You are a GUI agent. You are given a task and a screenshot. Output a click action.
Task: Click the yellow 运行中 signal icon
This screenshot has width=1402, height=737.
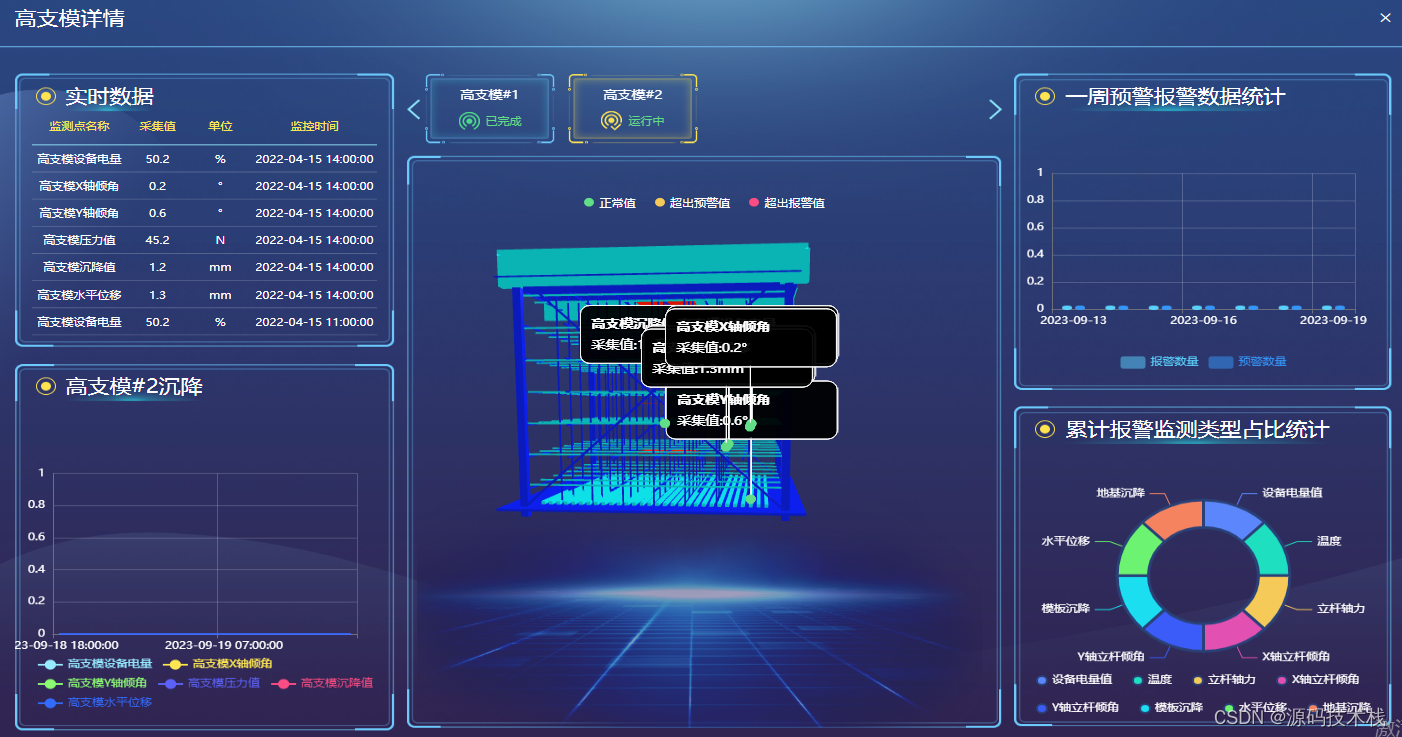tap(612, 121)
